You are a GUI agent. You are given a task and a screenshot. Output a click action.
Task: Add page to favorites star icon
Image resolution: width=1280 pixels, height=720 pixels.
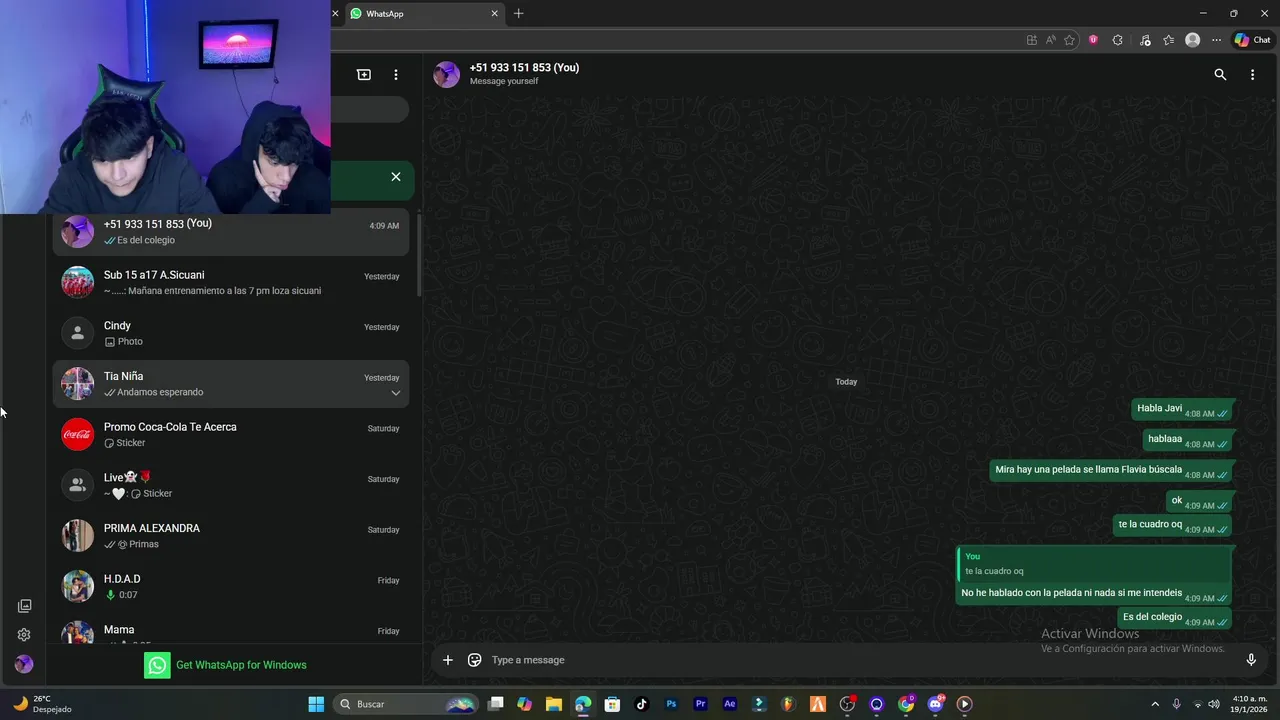1070,40
